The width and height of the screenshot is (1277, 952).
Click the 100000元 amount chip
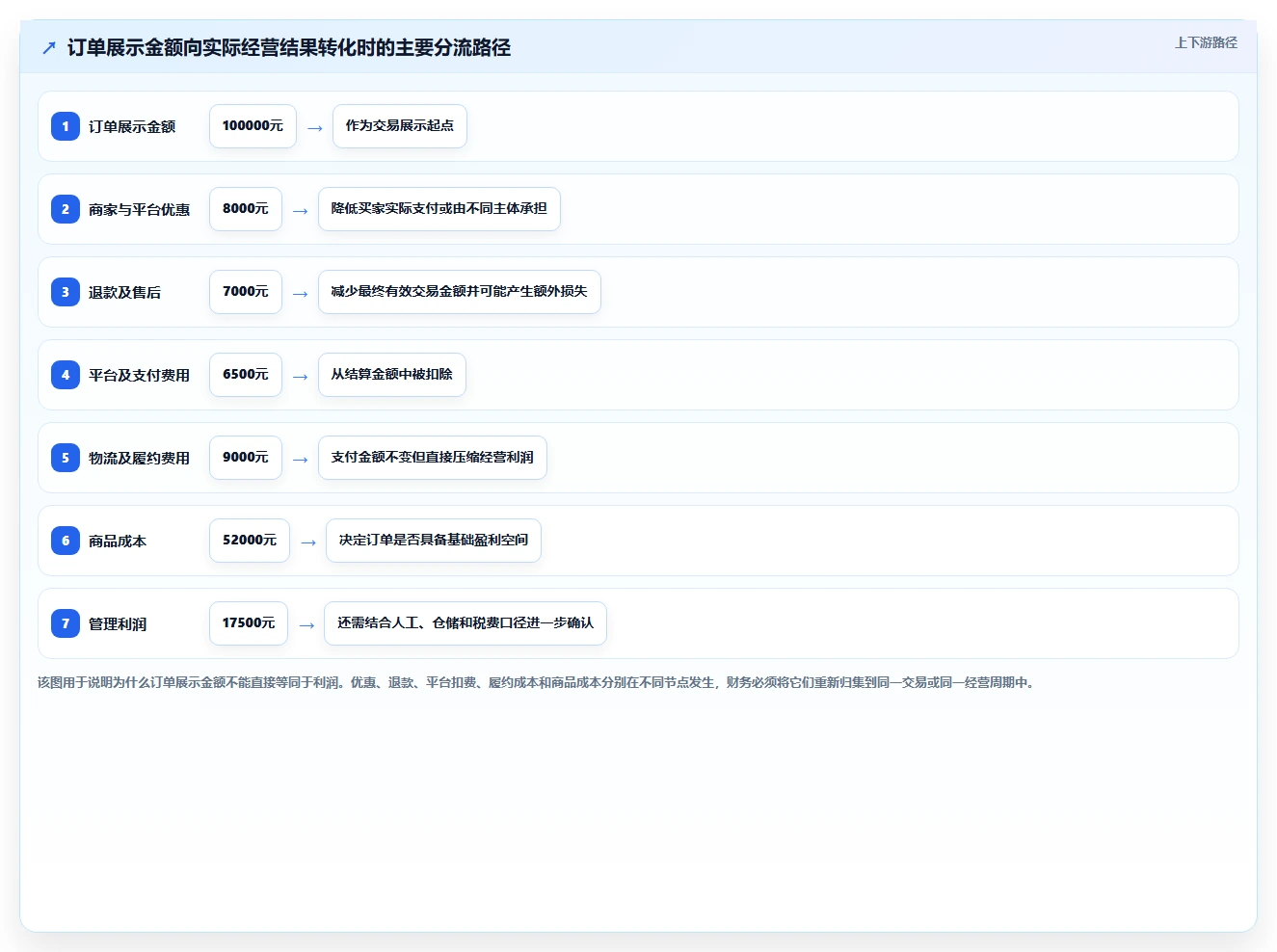(253, 126)
